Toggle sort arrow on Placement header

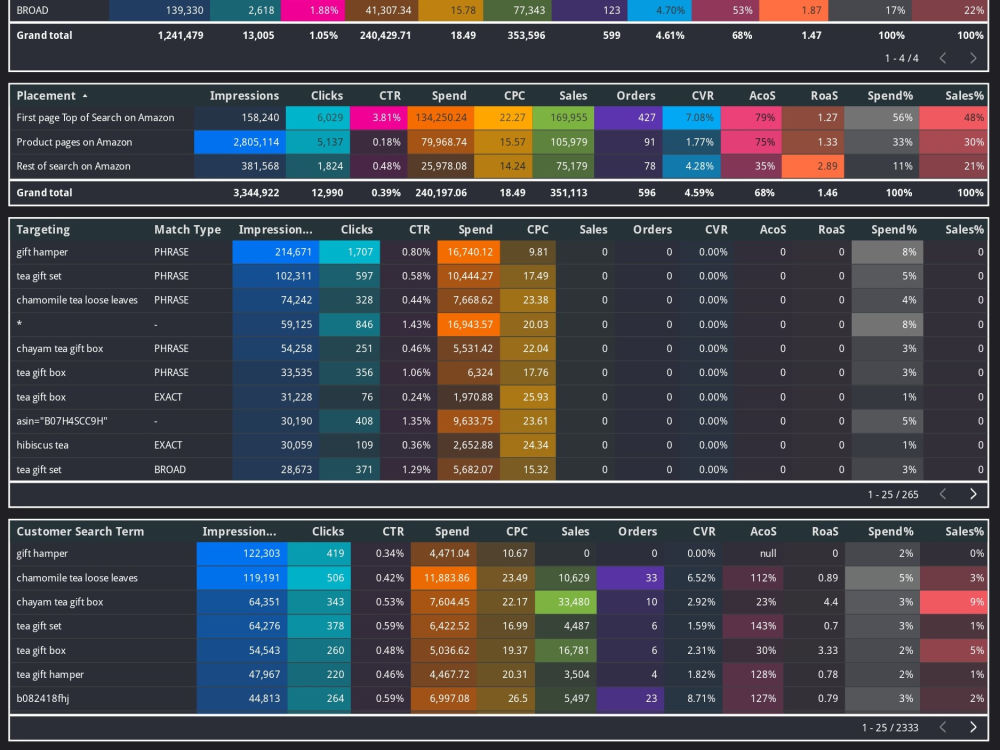point(85,96)
